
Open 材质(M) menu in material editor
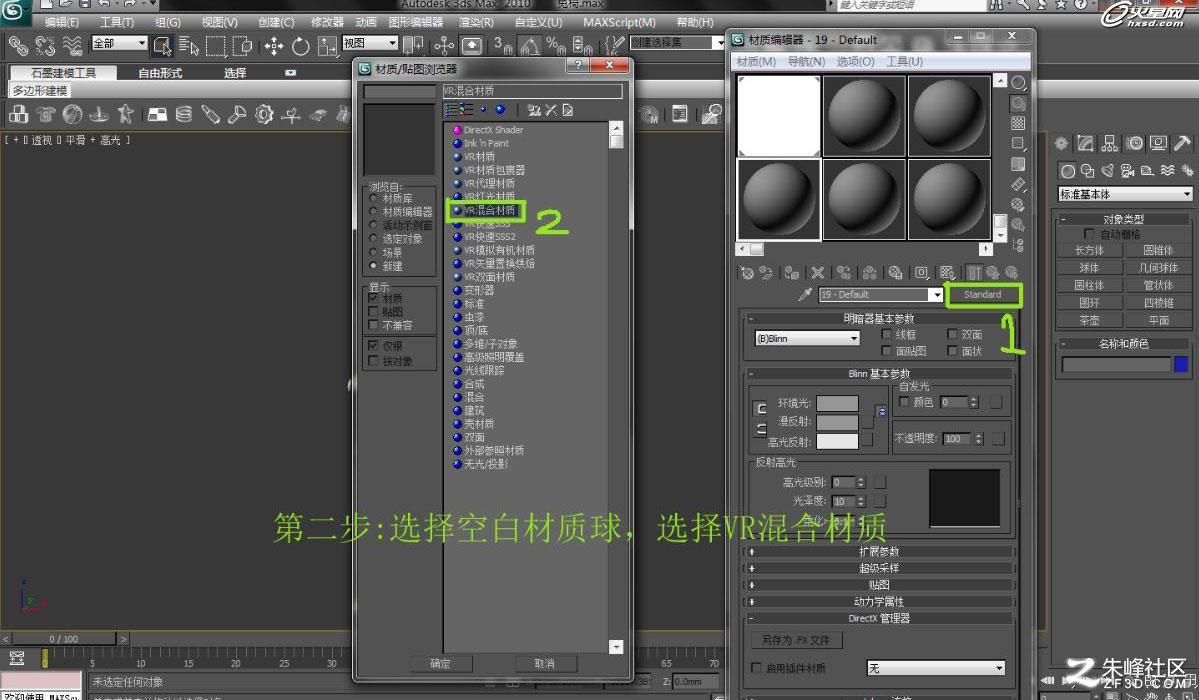pos(756,61)
